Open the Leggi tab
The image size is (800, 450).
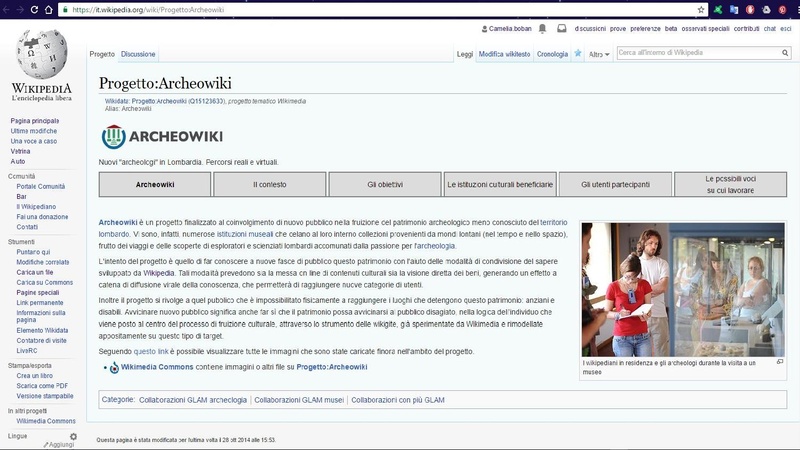click(465, 54)
